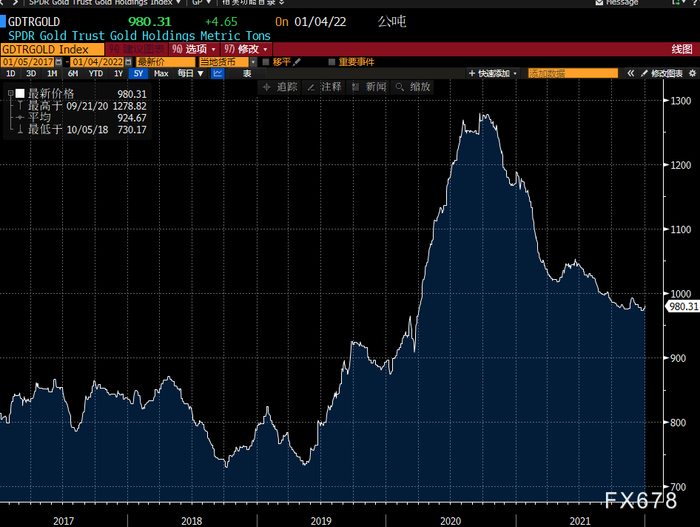Screen dimensions: 700x527
Task: Click the +4.65 change value in header
Action: tap(221, 21)
